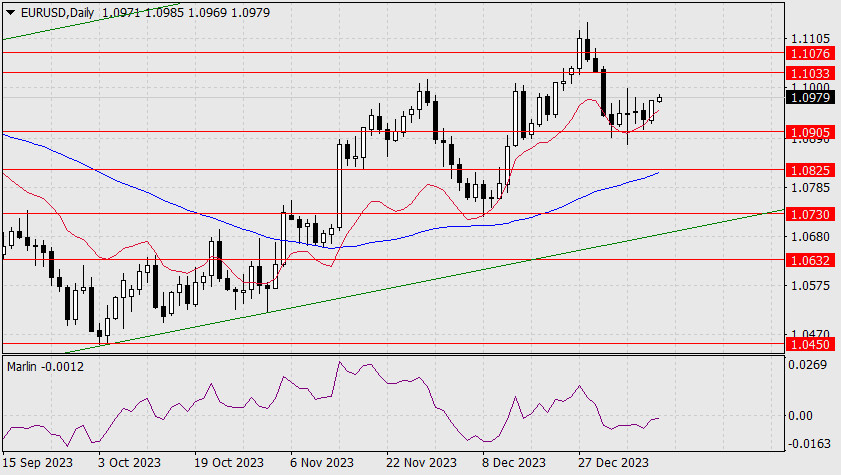Click the 1.1033 red price level label
Image resolution: width=841 pixels, height=475 pixels.
click(810, 73)
